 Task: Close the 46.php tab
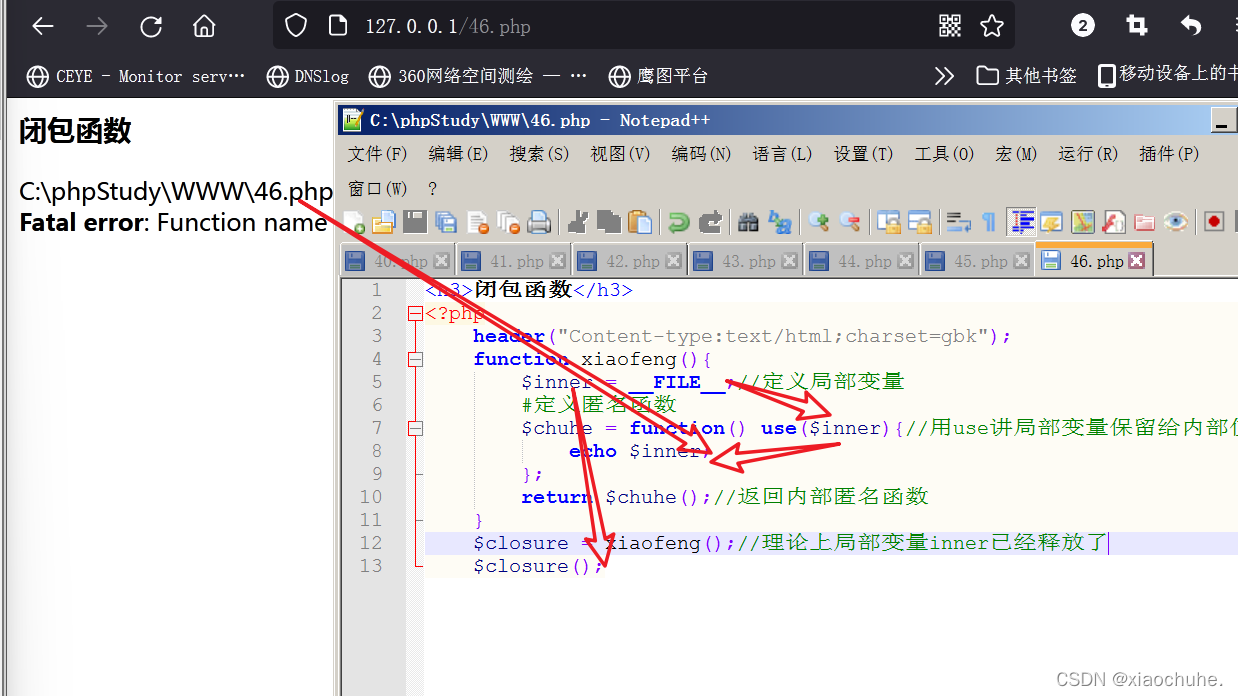click(1136, 261)
